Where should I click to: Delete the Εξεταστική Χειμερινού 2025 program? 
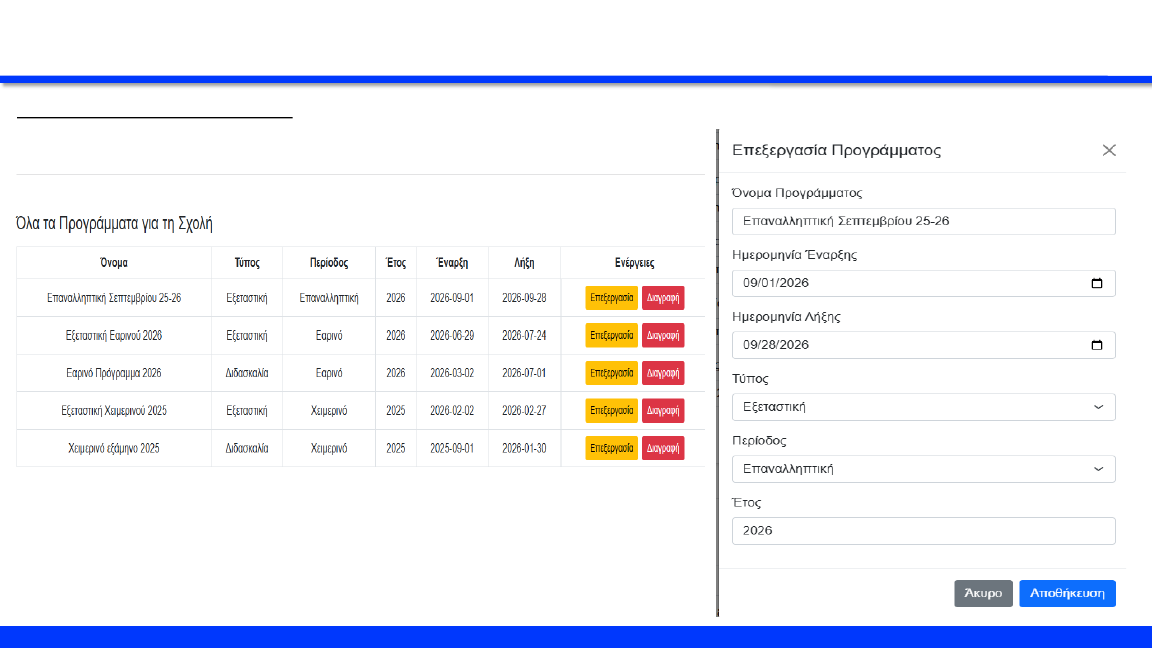tap(663, 410)
